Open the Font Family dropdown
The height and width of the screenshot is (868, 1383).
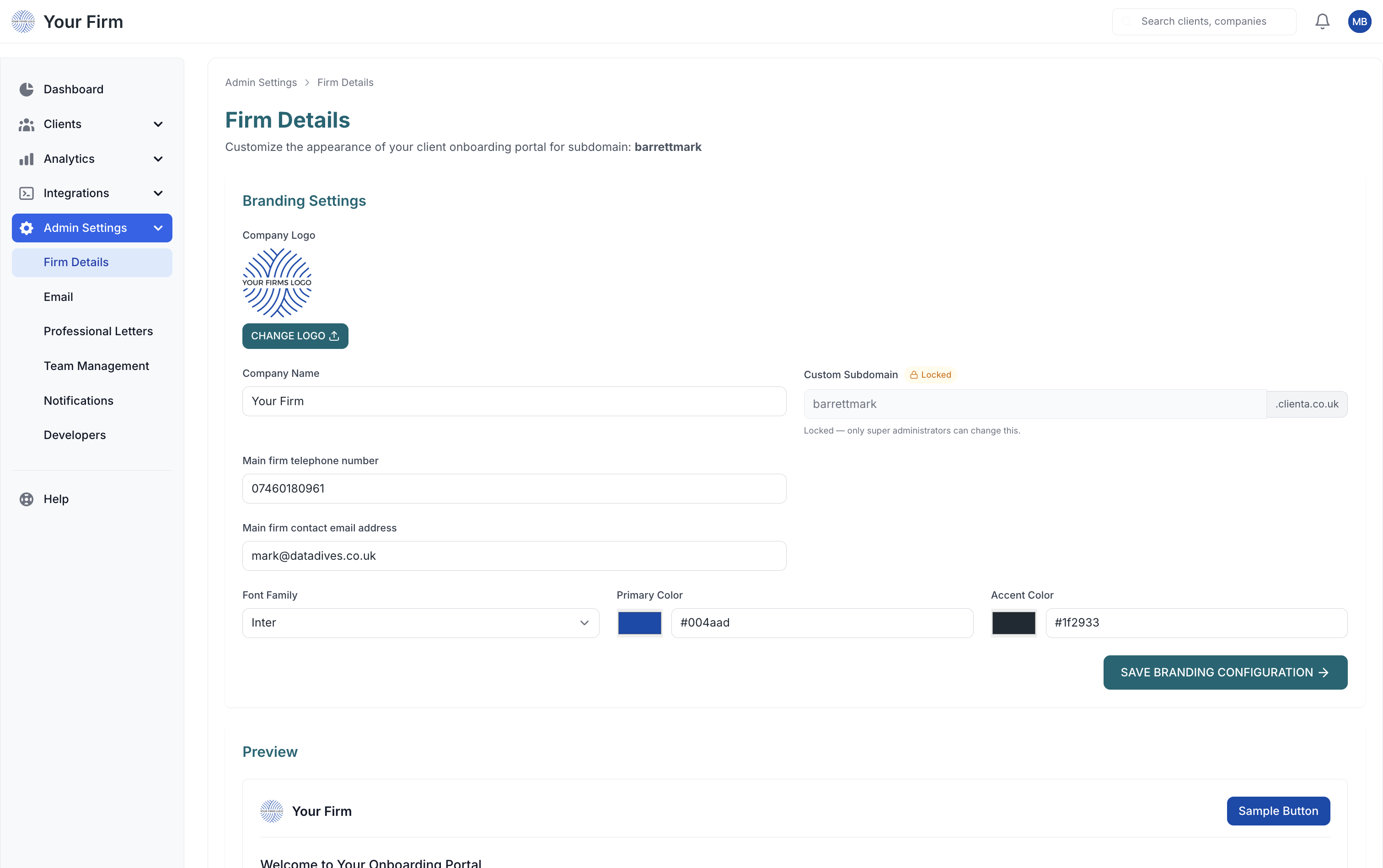tap(420, 623)
